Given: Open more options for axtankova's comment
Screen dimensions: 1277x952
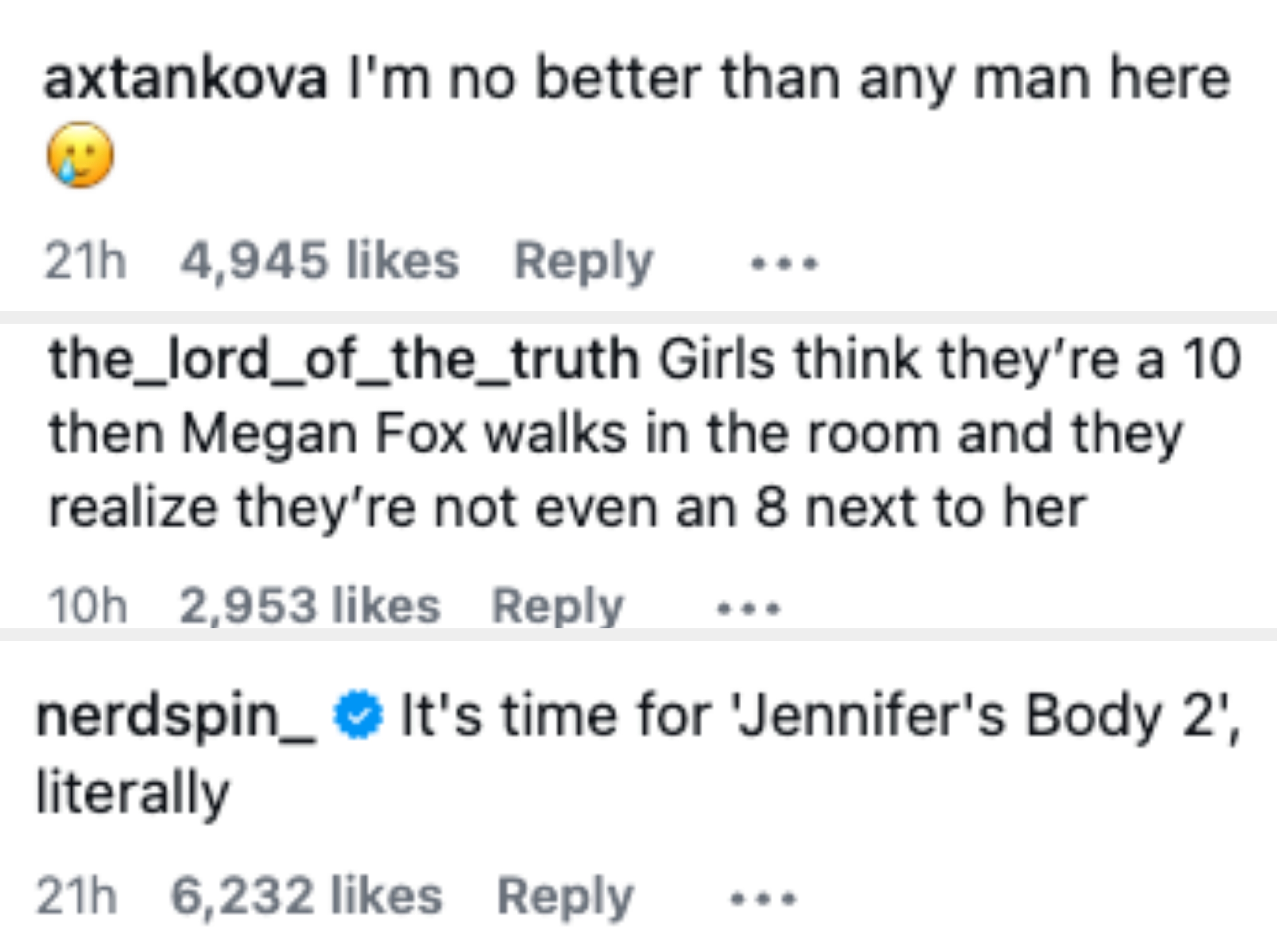Looking at the screenshot, I should point(784,264).
